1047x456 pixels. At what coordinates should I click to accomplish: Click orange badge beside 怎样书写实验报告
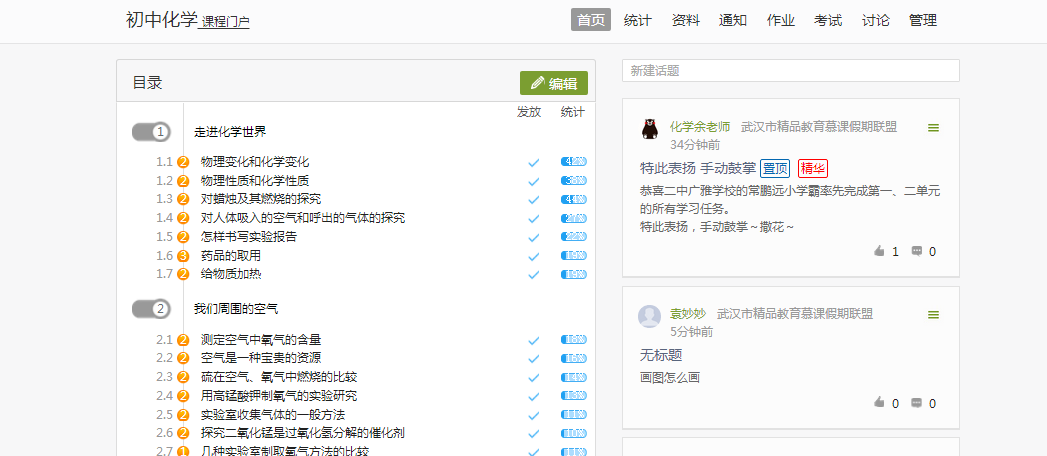184,237
